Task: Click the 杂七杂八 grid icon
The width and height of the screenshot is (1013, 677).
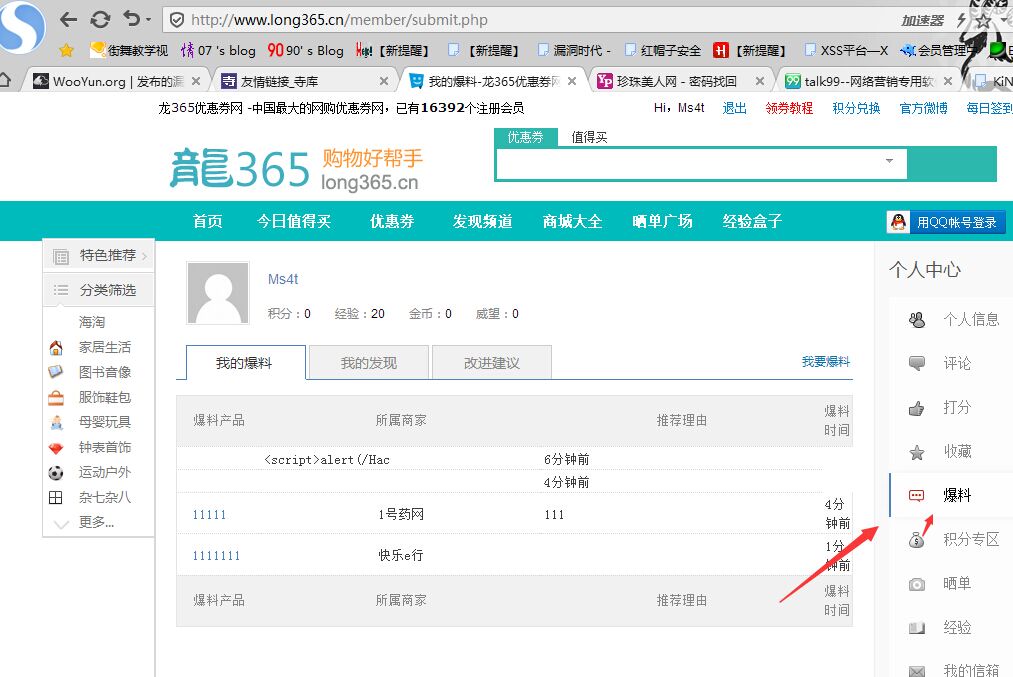Action: click(x=56, y=497)
